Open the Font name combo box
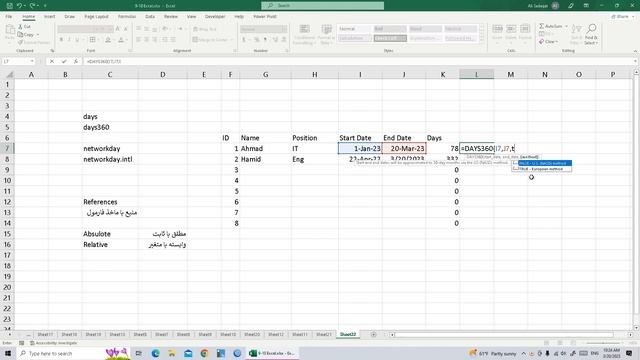The image size is (640, 360). (76, 29)
